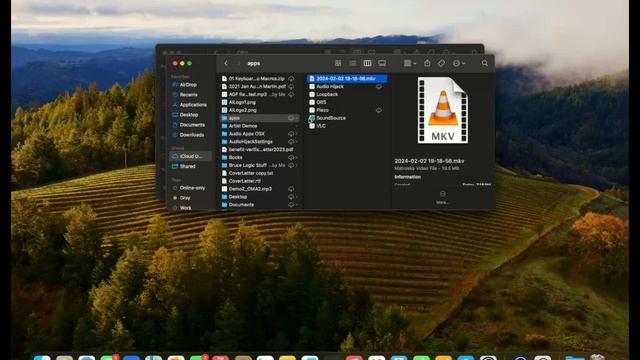This screenshot has height=360, width=640.
Task: Click the More... button in preview pane
Action: 442,197
